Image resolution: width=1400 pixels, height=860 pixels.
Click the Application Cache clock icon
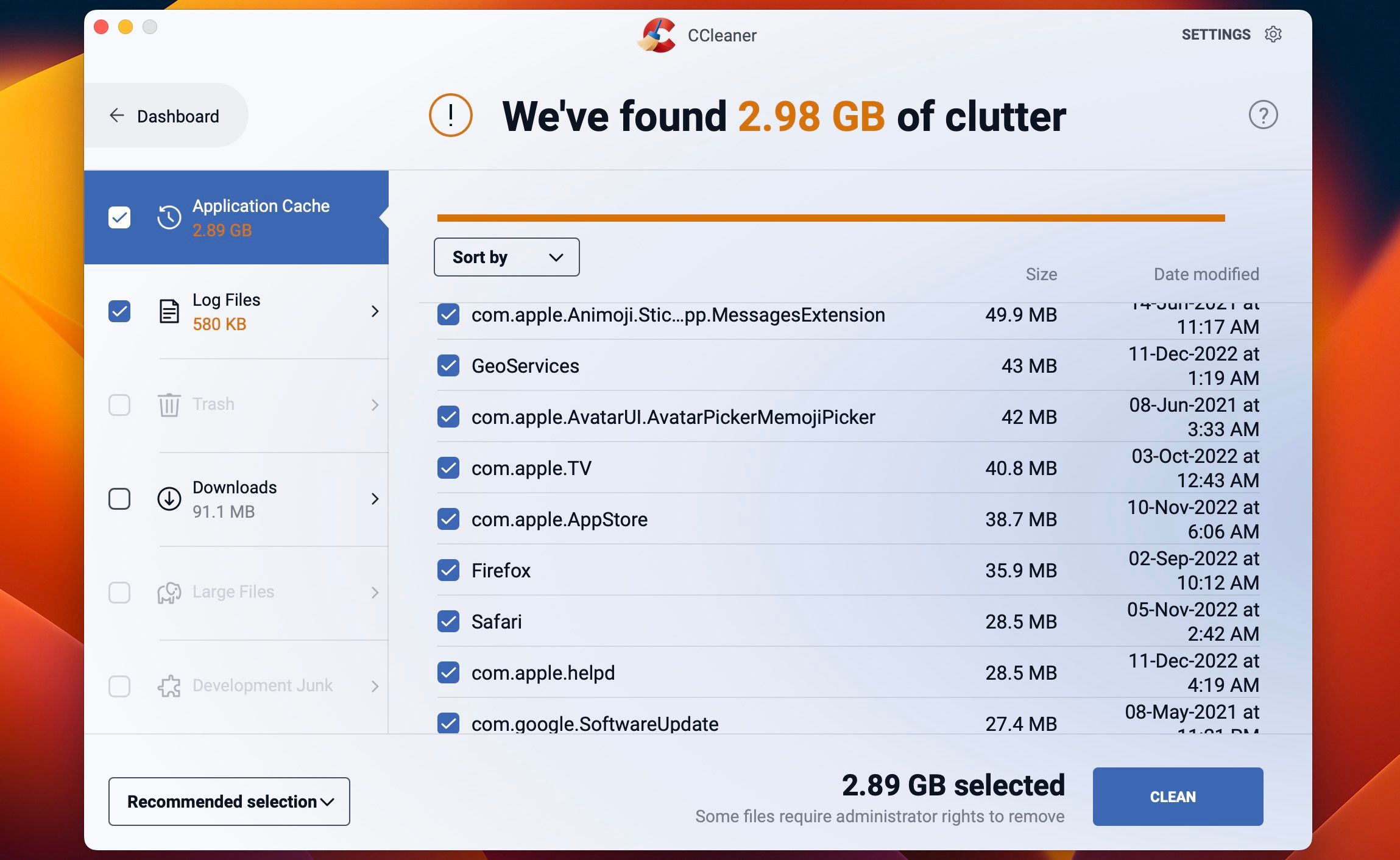(169, 217)
